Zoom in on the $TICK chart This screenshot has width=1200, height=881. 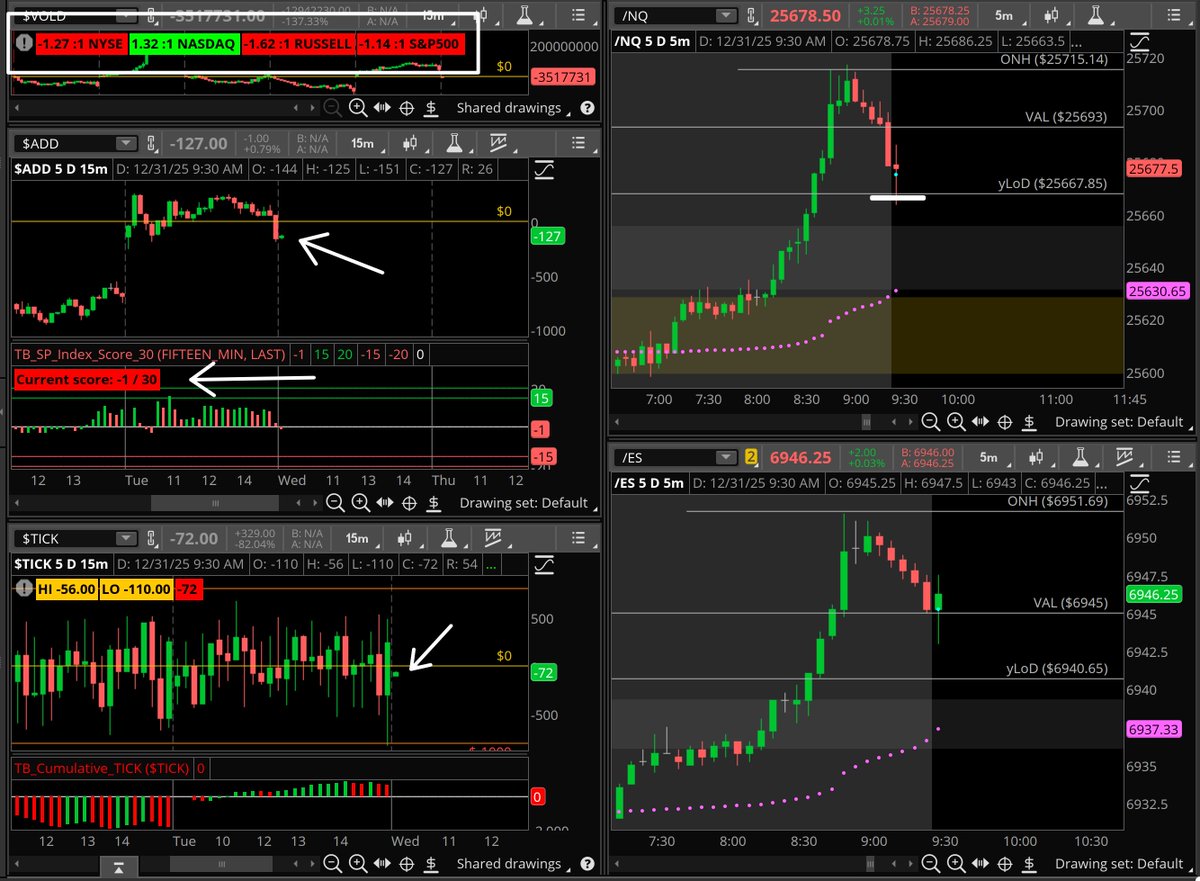pyautogui.click(x=357, y=863)
